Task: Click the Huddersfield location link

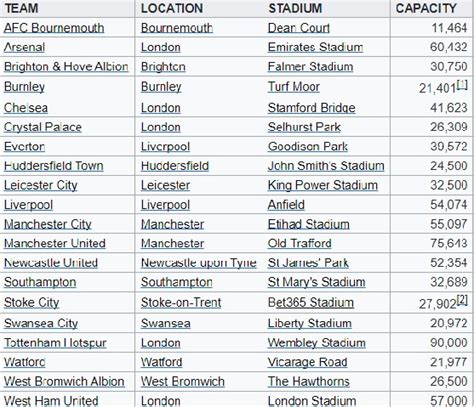Action: (x=175, y=166)
